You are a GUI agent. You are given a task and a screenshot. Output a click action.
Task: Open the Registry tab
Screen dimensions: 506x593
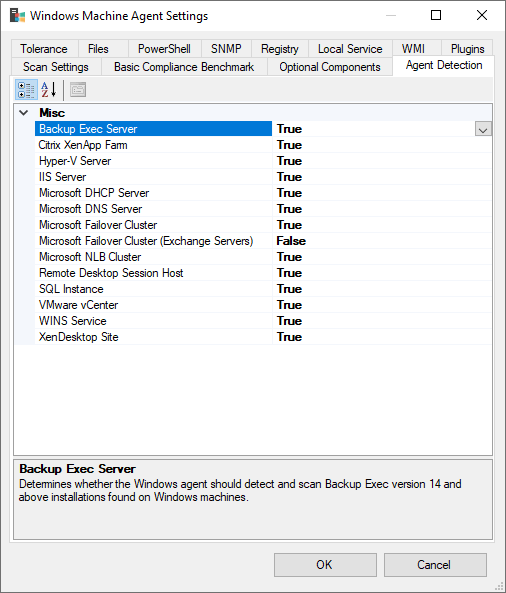point(280,49)
